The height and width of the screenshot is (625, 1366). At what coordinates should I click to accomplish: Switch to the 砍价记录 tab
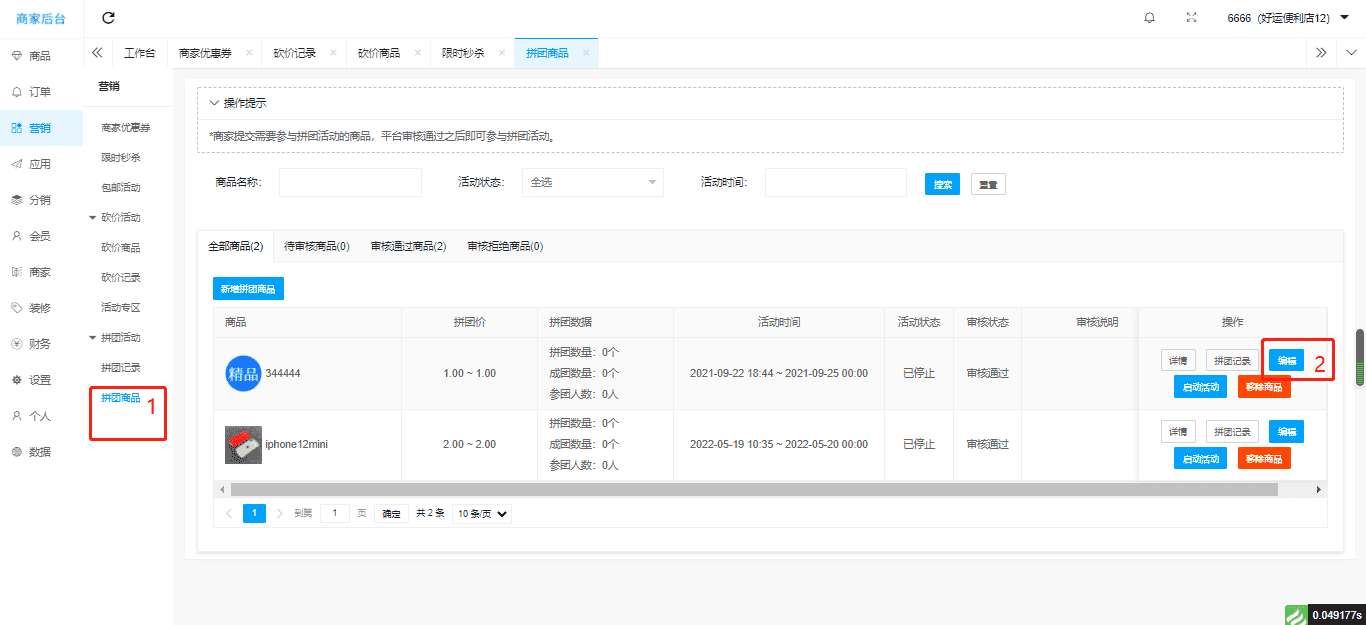click(x=294, y=53)
